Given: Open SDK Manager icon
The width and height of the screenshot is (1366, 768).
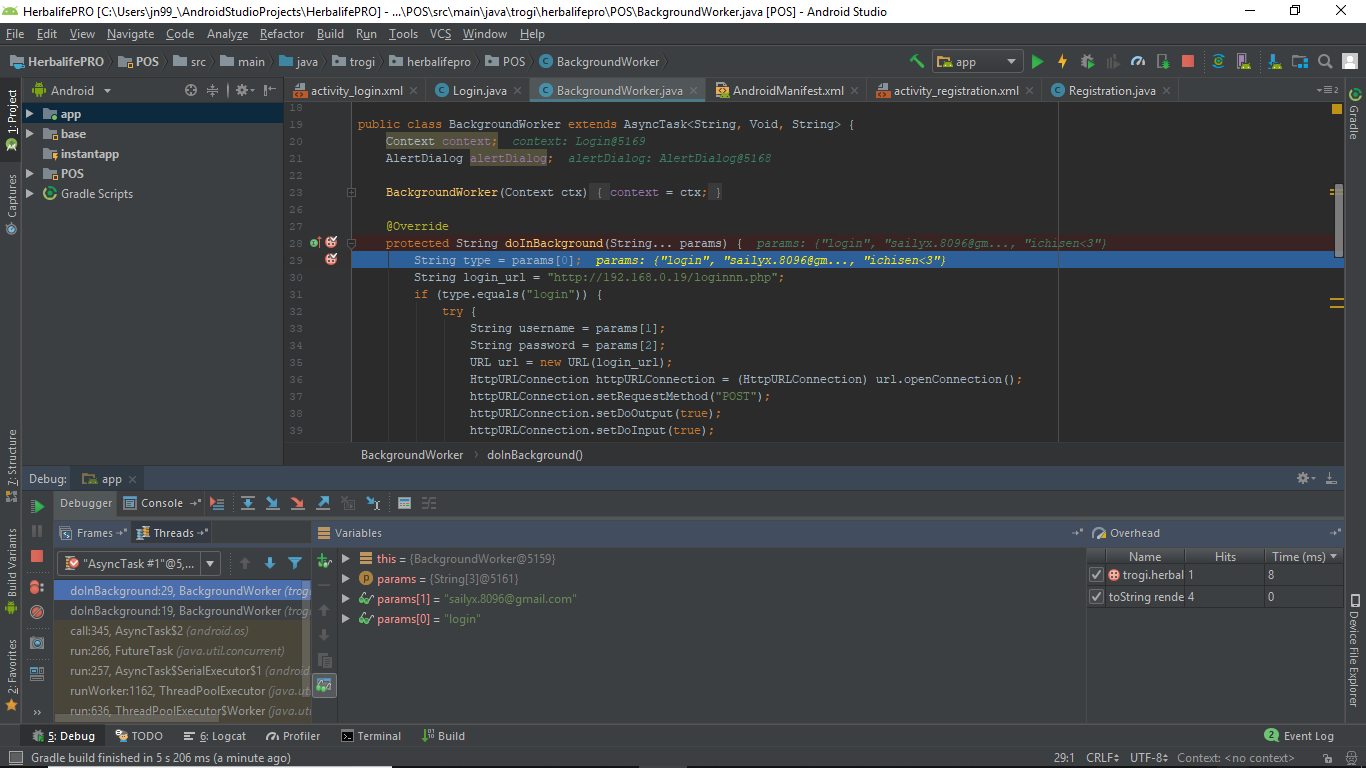Looking at the screenshot, I should coord(1273,61).
